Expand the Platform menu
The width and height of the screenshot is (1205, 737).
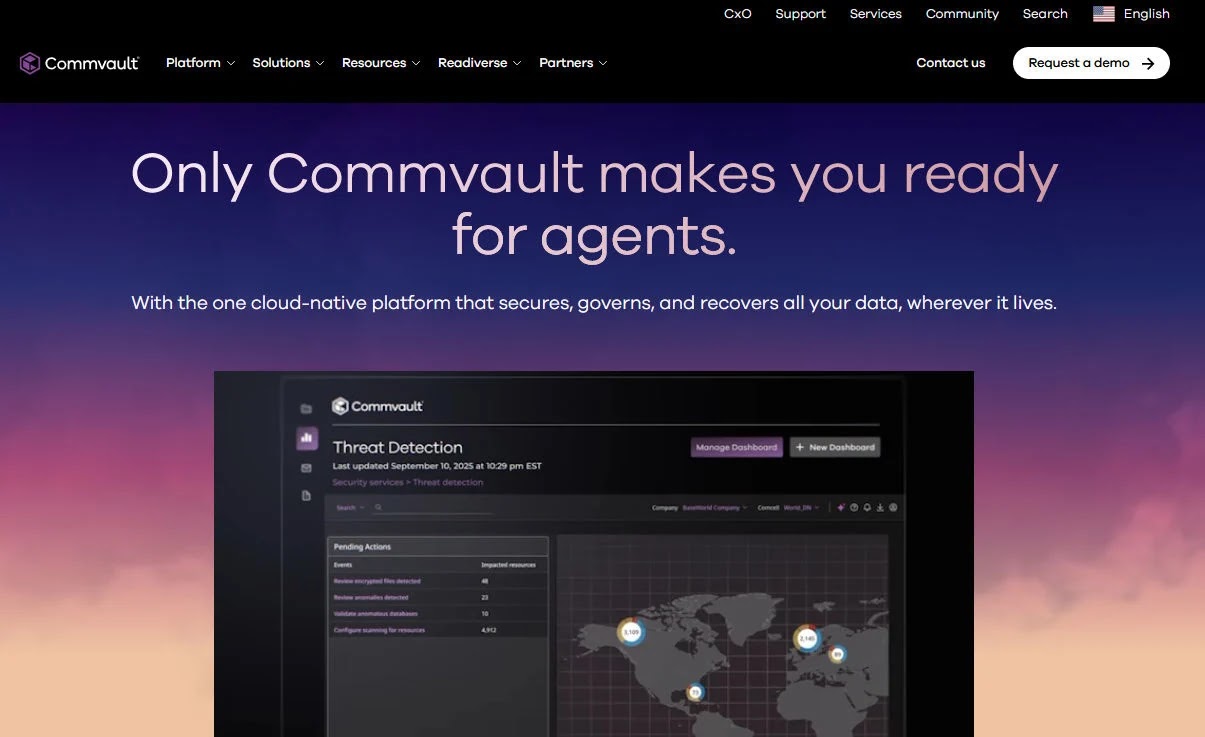pos(200,63)
